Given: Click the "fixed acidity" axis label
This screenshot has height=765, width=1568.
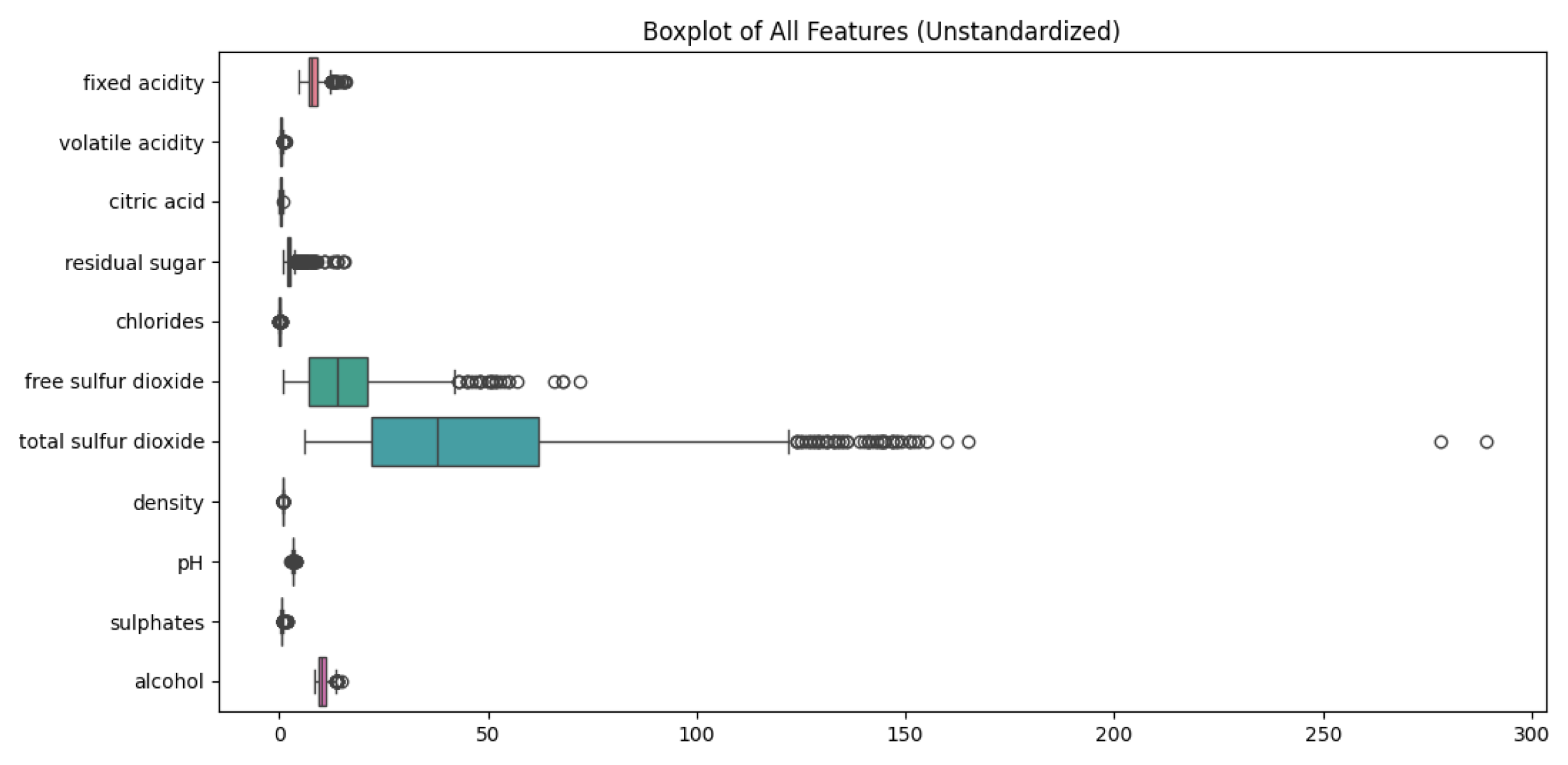Looking at the screenshot, I should (143, 83).
